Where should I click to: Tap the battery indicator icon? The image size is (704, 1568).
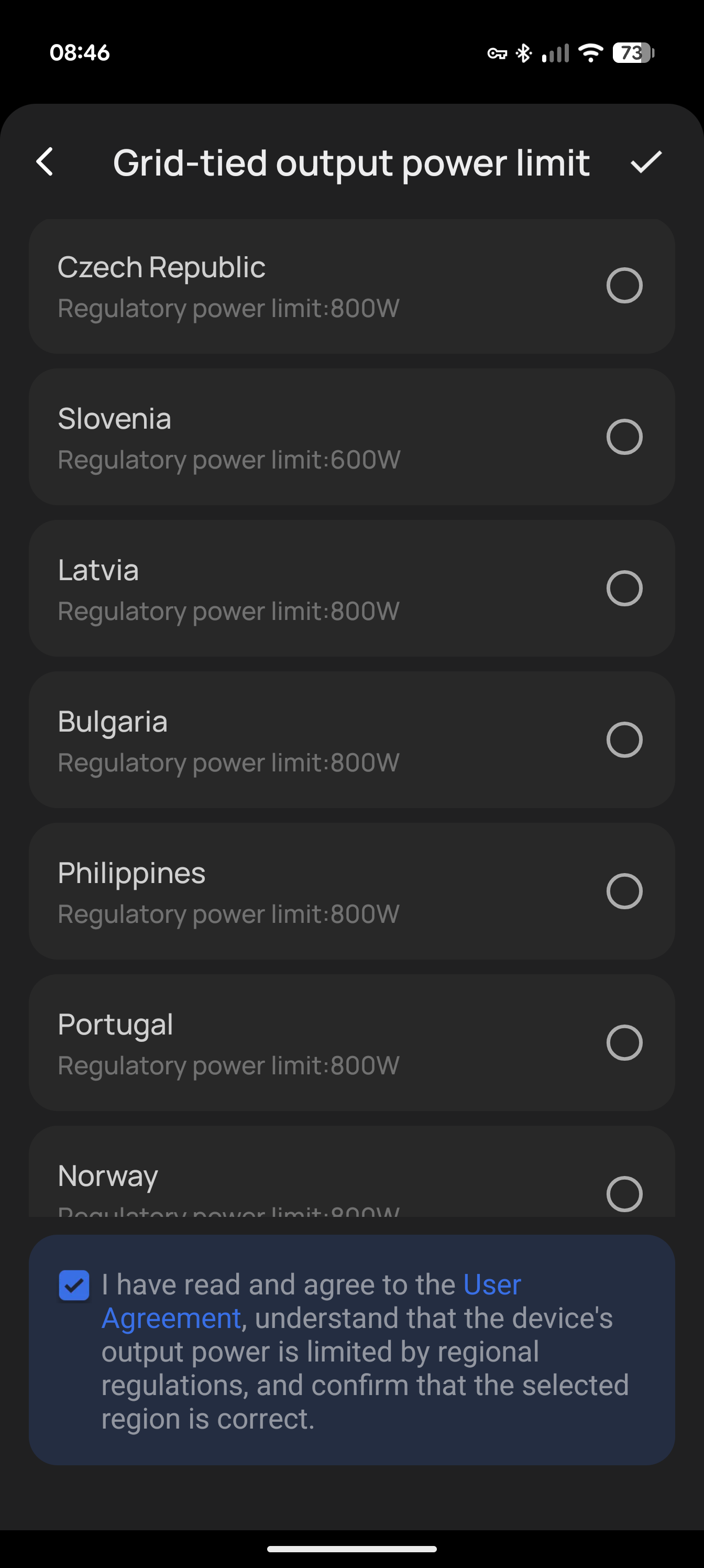633,53
